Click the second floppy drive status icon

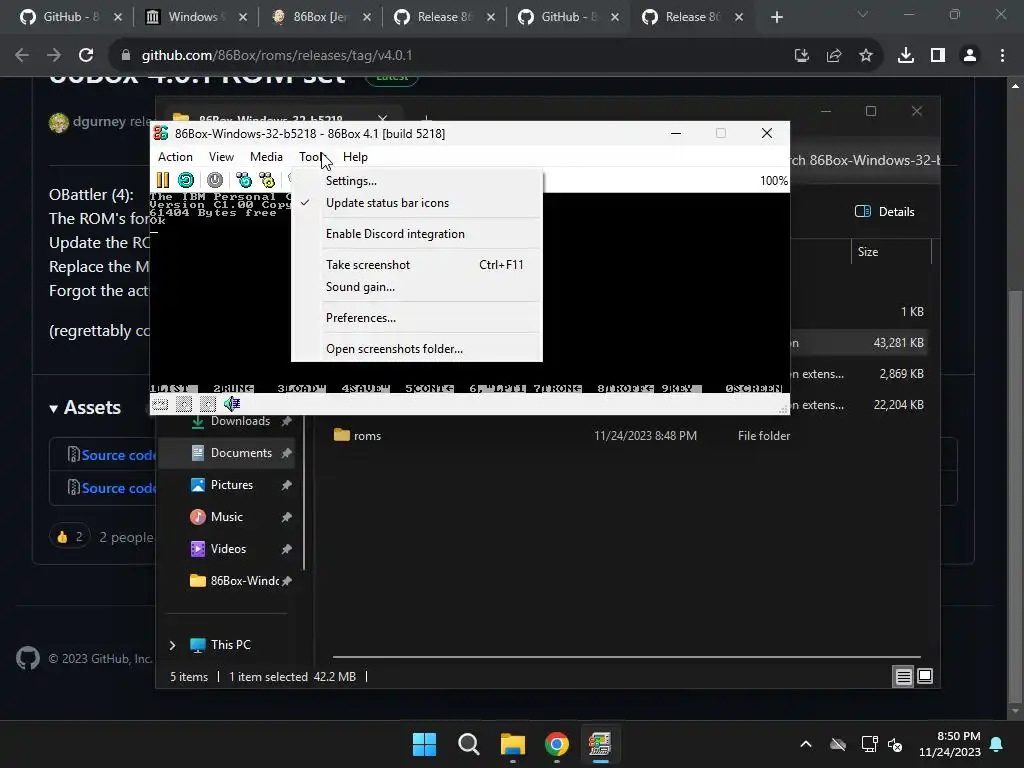[x=208, y=404]
